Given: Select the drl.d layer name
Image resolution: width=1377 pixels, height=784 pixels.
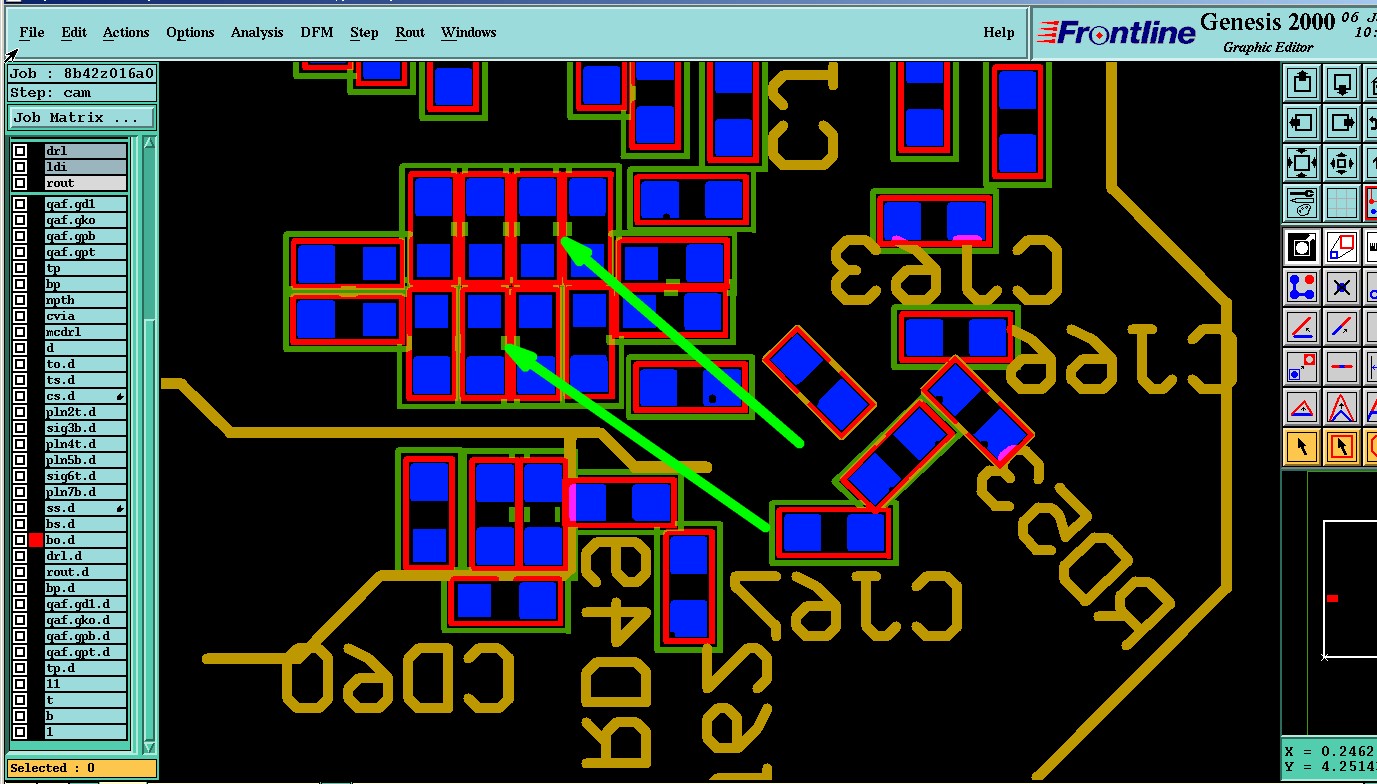Looking at the screenshot, I should point(85,556).
